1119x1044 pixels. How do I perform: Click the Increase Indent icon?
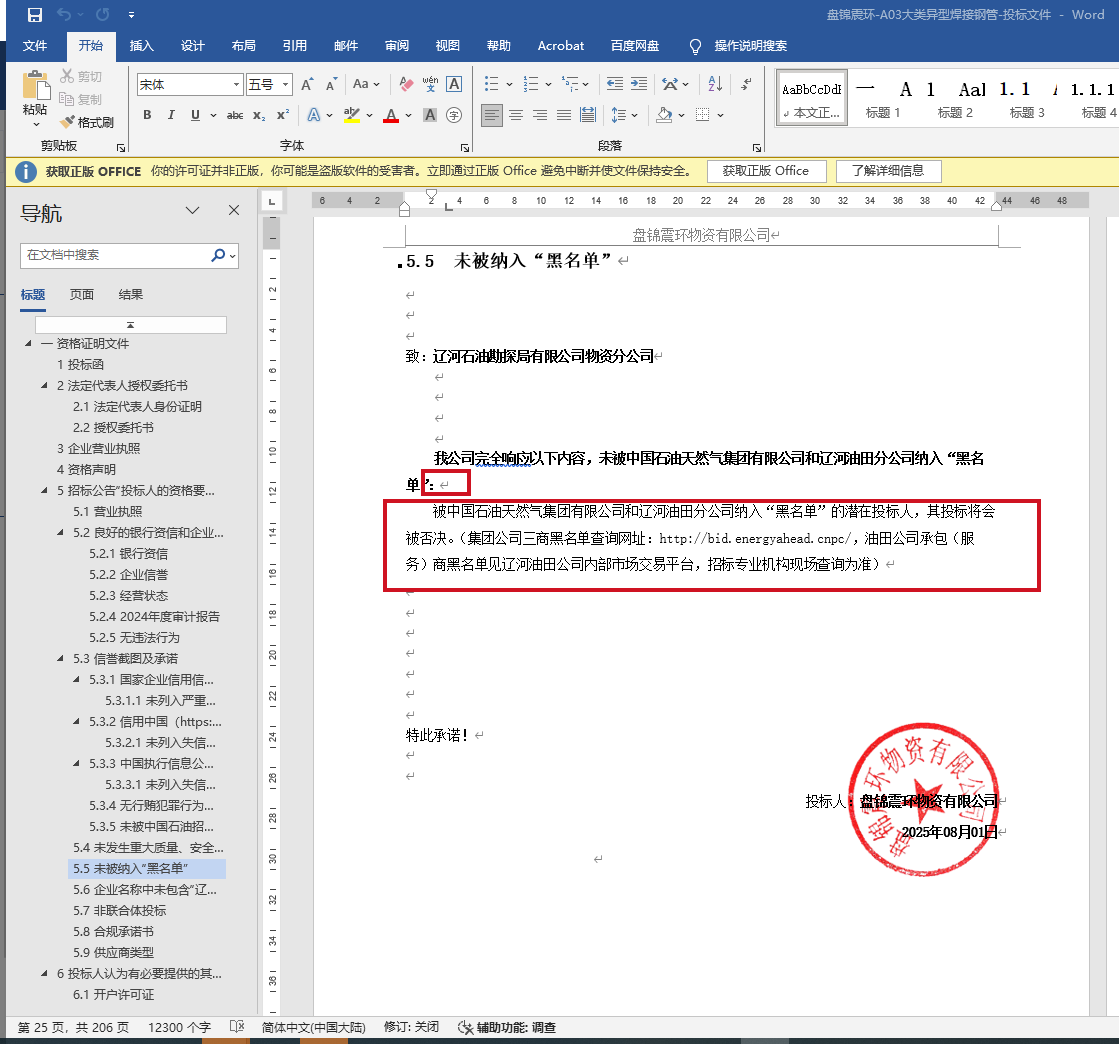[x=639, y=84]
